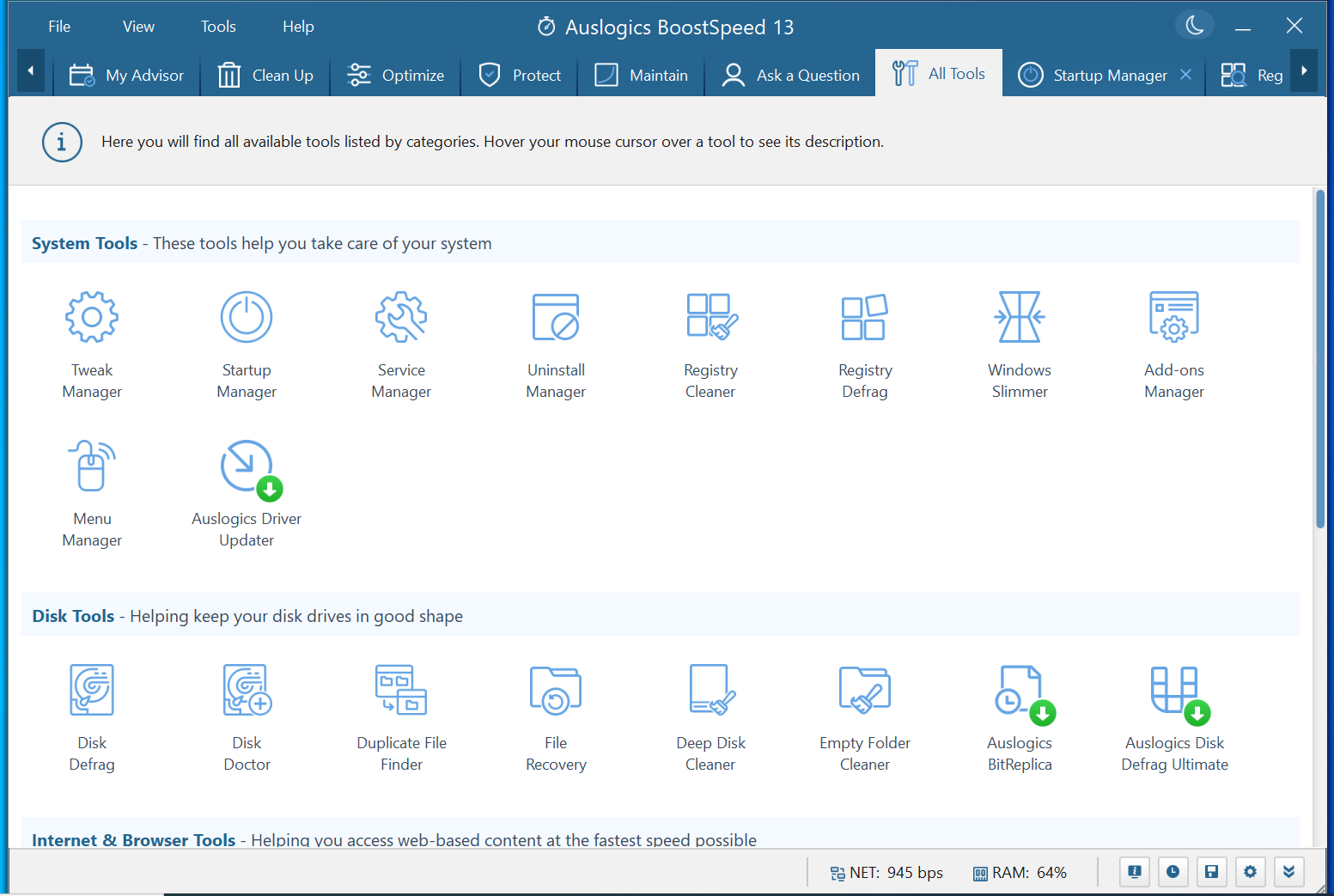This screenshot has height=896, width=1334.
Task: Click the Disk Tools category header
Action: [660, 616]
